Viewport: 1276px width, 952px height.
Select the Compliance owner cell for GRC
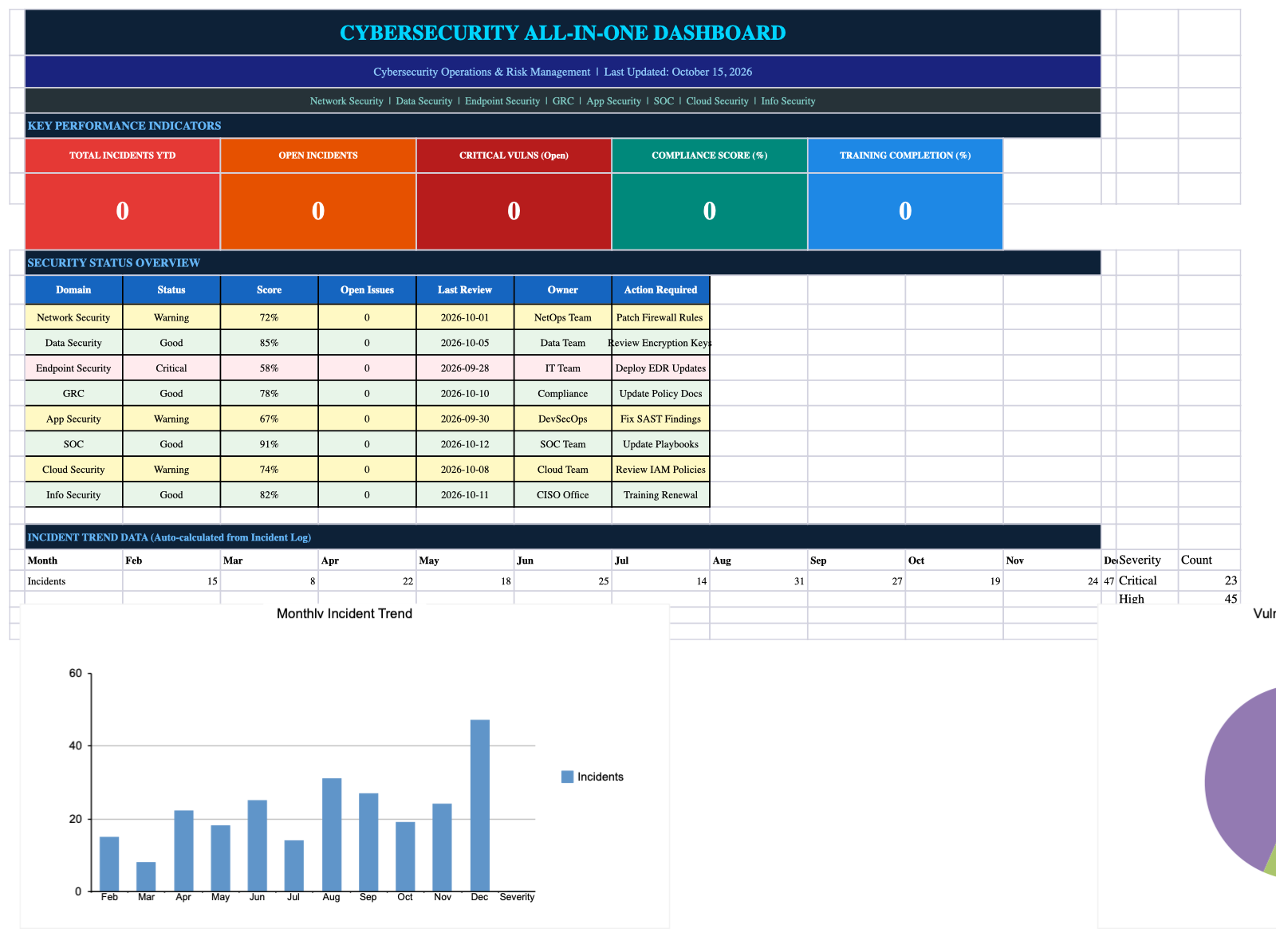tap(563, 394)
